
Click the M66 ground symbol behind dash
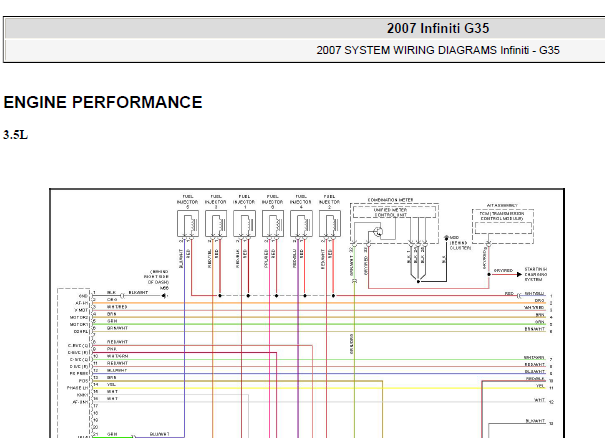pyautogui.click(x=164, y=296)
